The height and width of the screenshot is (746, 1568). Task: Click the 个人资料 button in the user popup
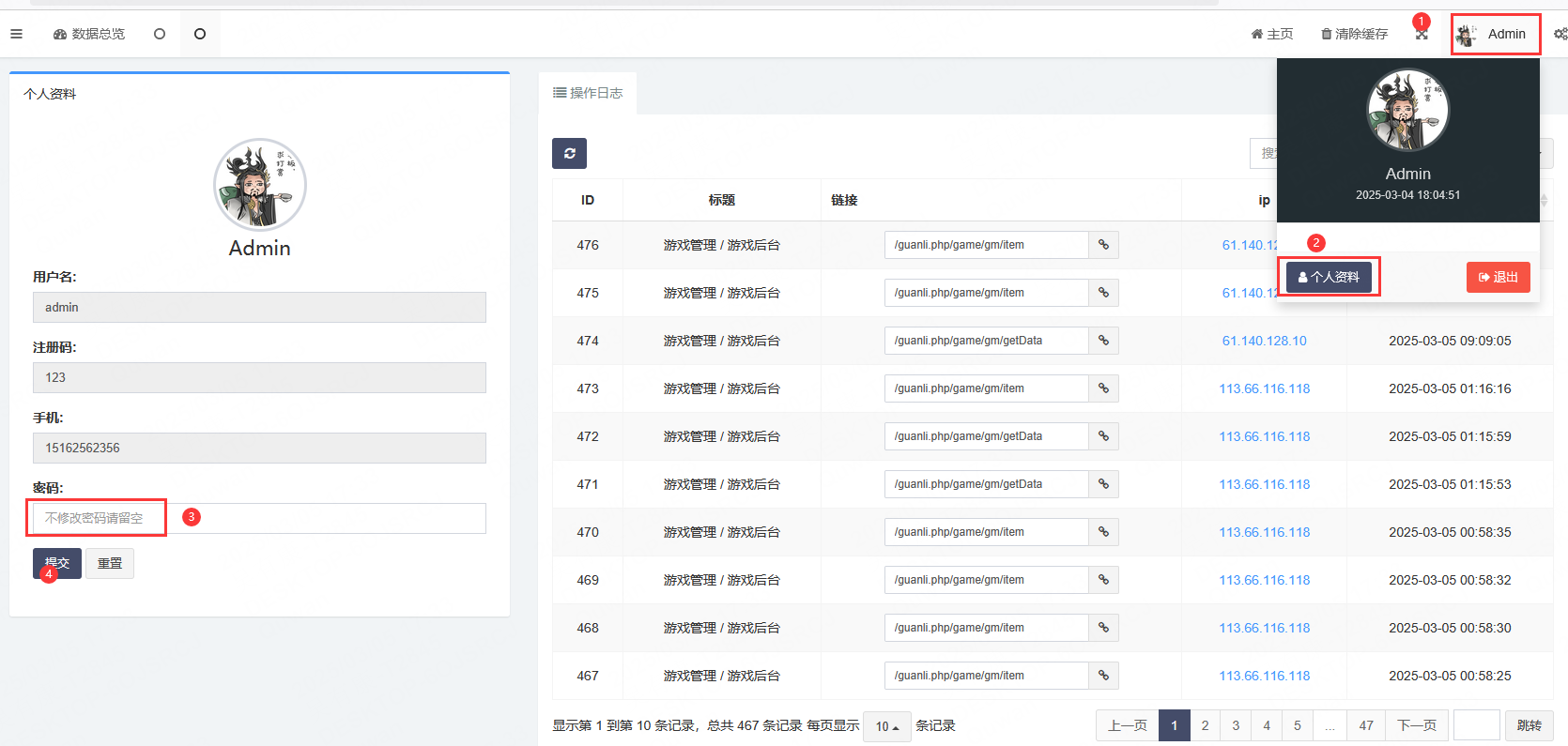click(1329, 277)
